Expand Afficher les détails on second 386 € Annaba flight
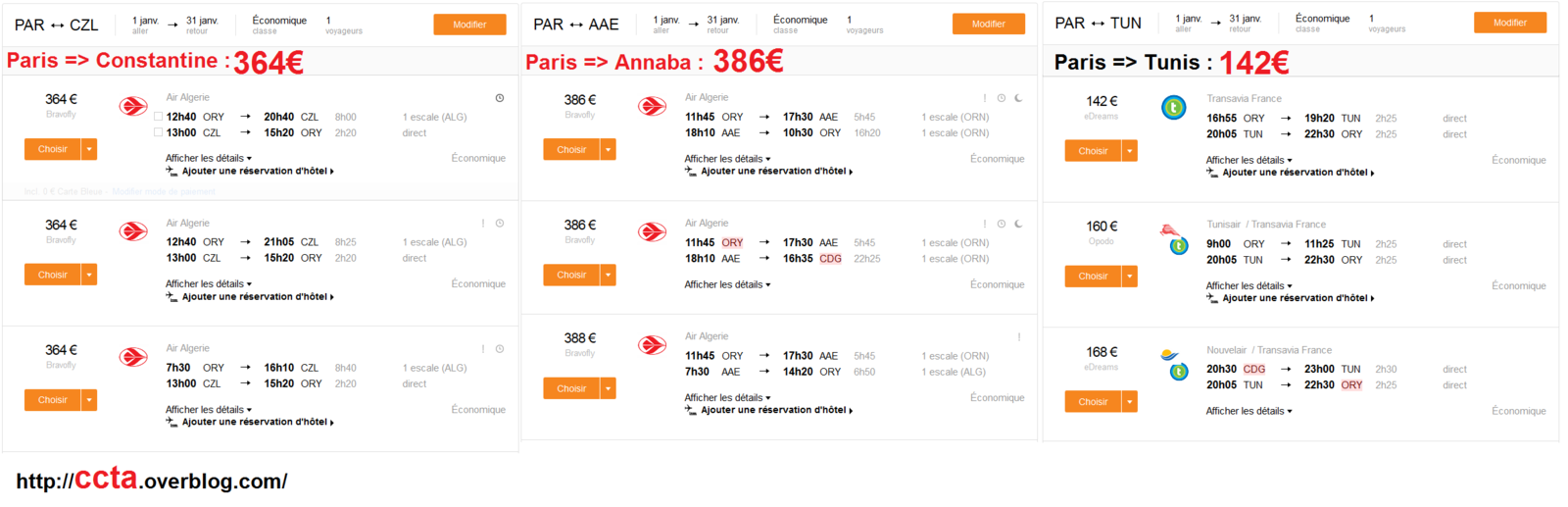This screenshot has height=507, width=1568. (x=727, y=284)
